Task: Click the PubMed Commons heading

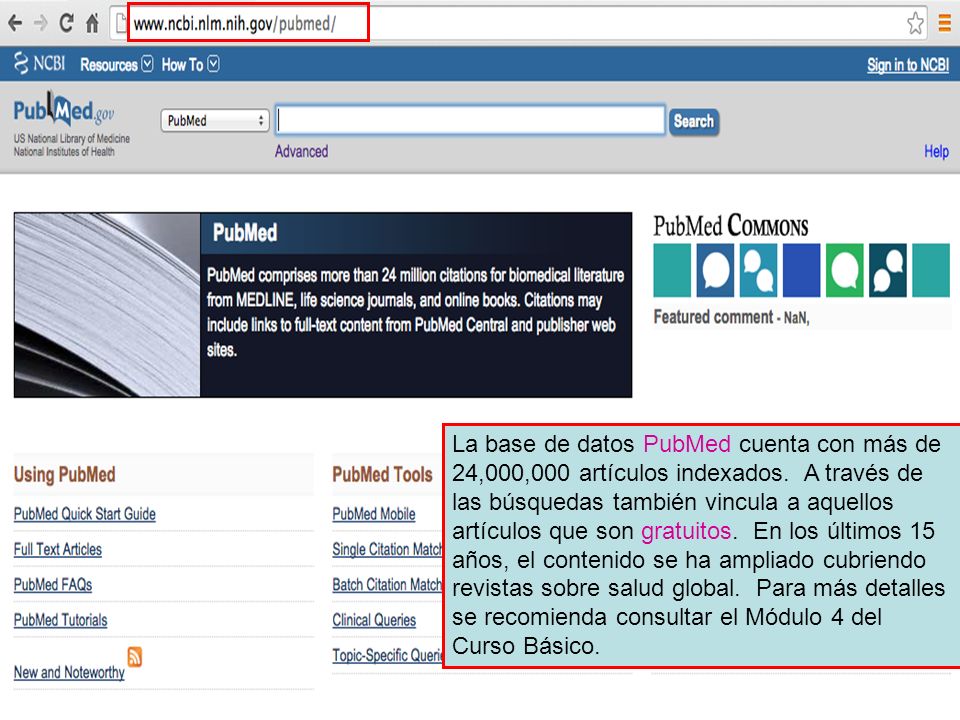Action: click(730, 226)
